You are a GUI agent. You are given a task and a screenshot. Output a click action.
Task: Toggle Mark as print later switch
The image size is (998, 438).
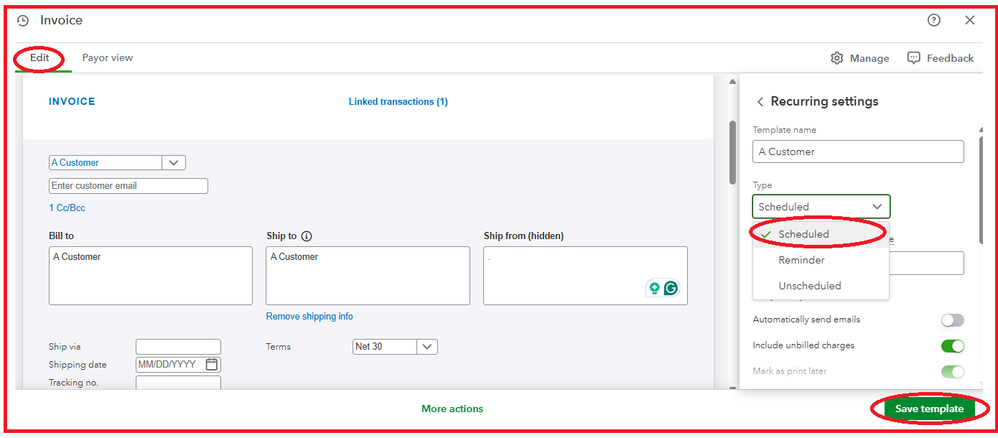pyautogui.click(x=952, y=372)
